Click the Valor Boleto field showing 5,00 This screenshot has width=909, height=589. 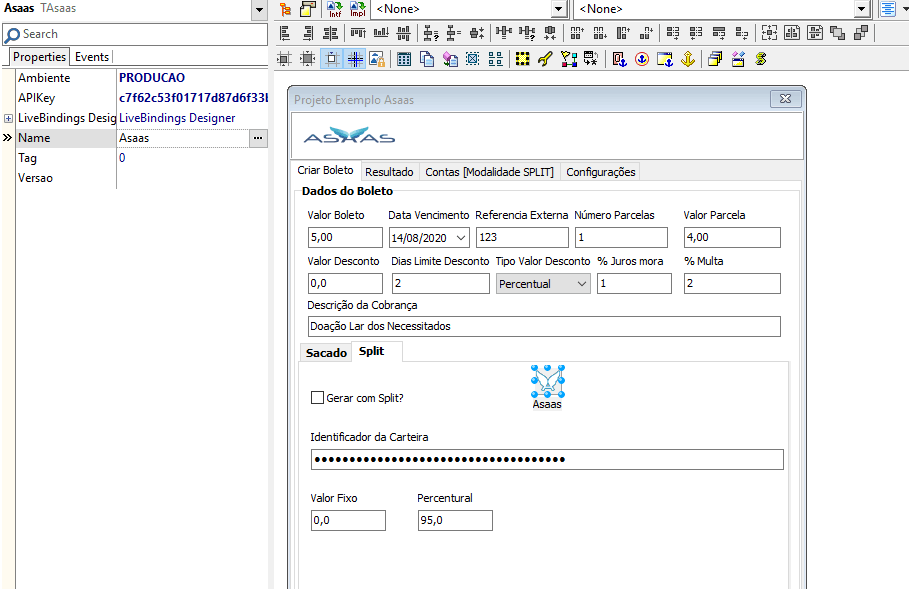click(345, 238)
